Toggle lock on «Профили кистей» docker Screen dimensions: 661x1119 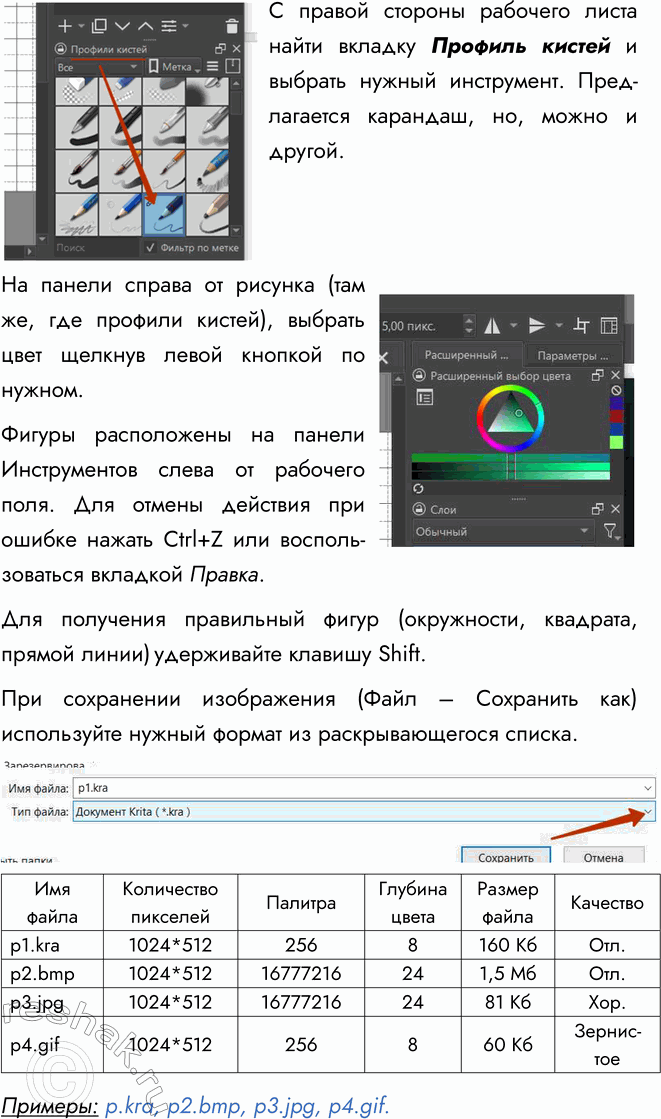click(61, 48)
